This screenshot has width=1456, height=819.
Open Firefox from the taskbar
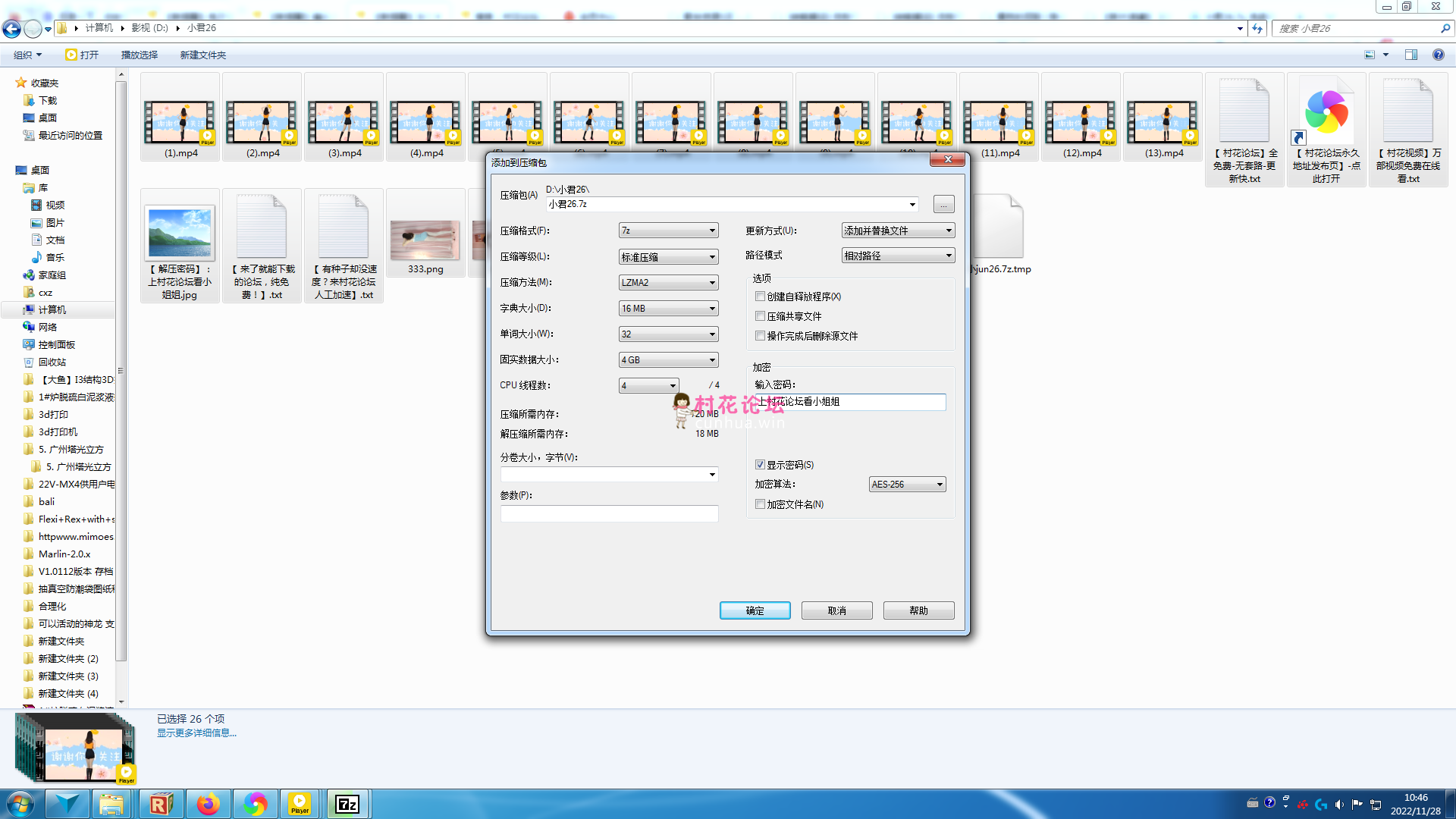(x=207, y=804)
